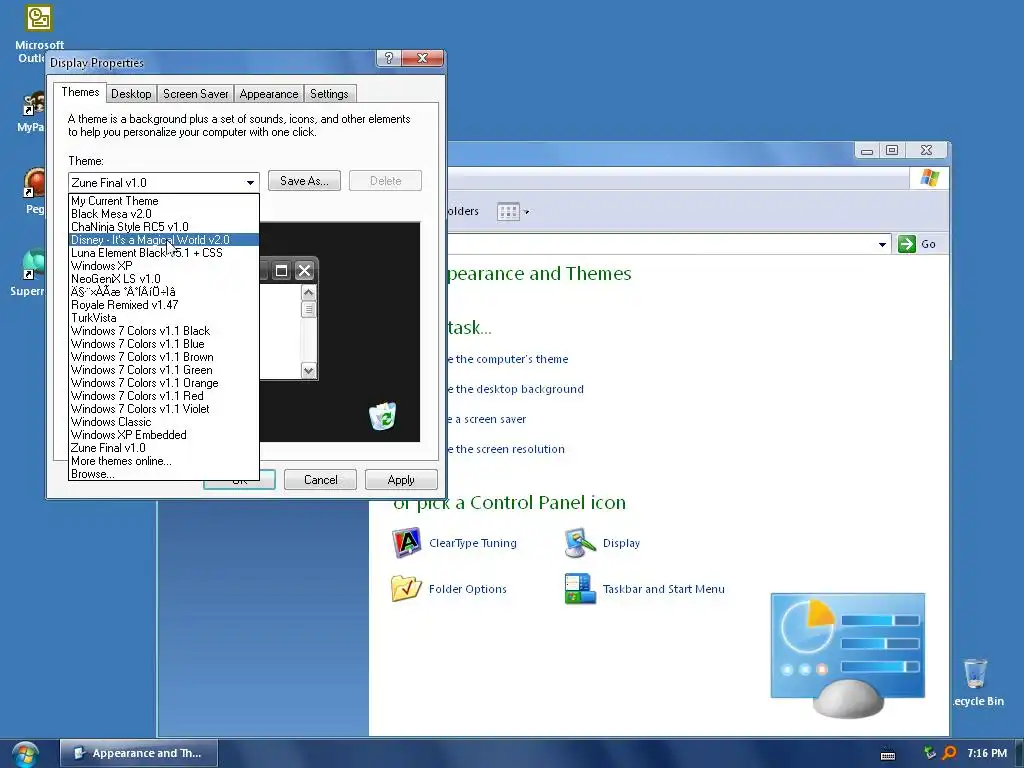Select Windows 7 Colors v1.1 Brown
1024x768 pixels.
164,357
